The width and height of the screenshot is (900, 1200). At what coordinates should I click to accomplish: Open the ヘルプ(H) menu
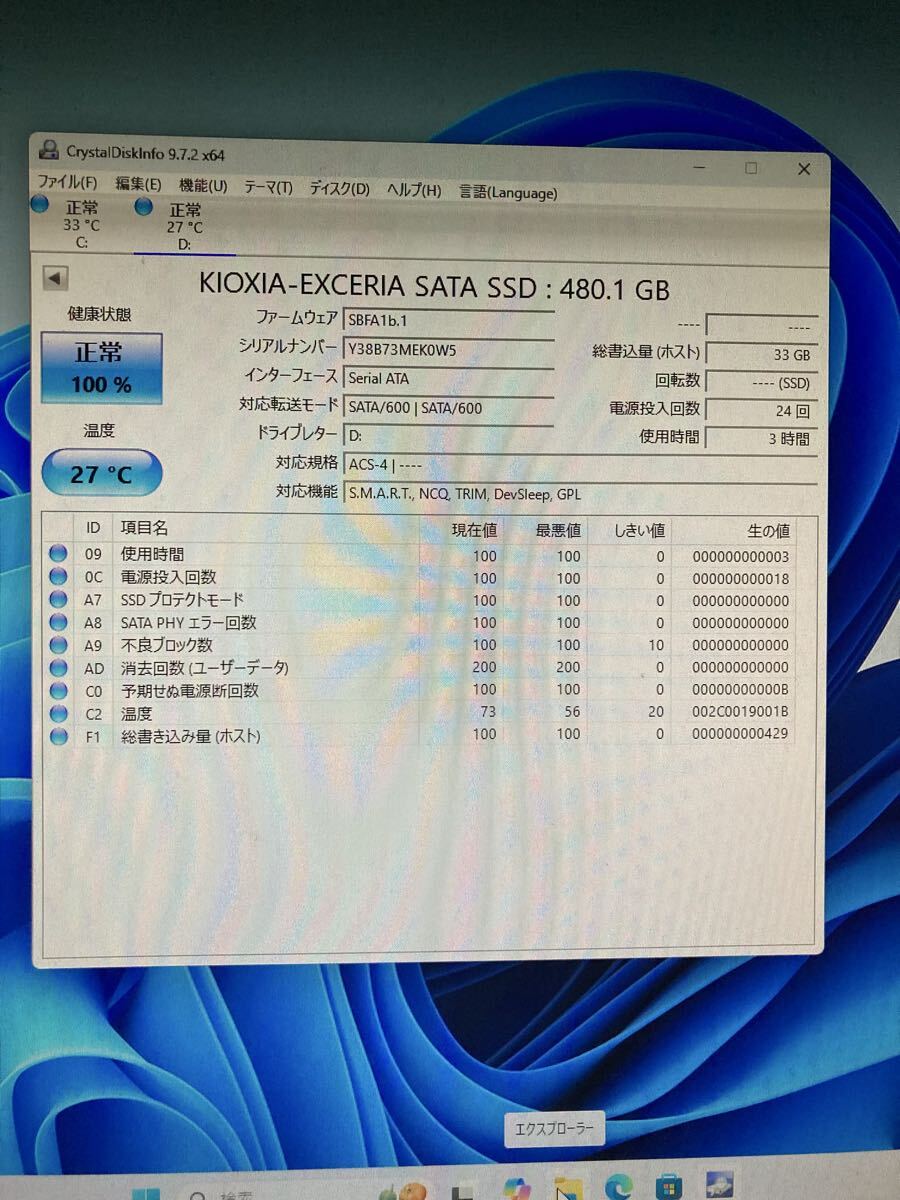click(x=414, y=190)
